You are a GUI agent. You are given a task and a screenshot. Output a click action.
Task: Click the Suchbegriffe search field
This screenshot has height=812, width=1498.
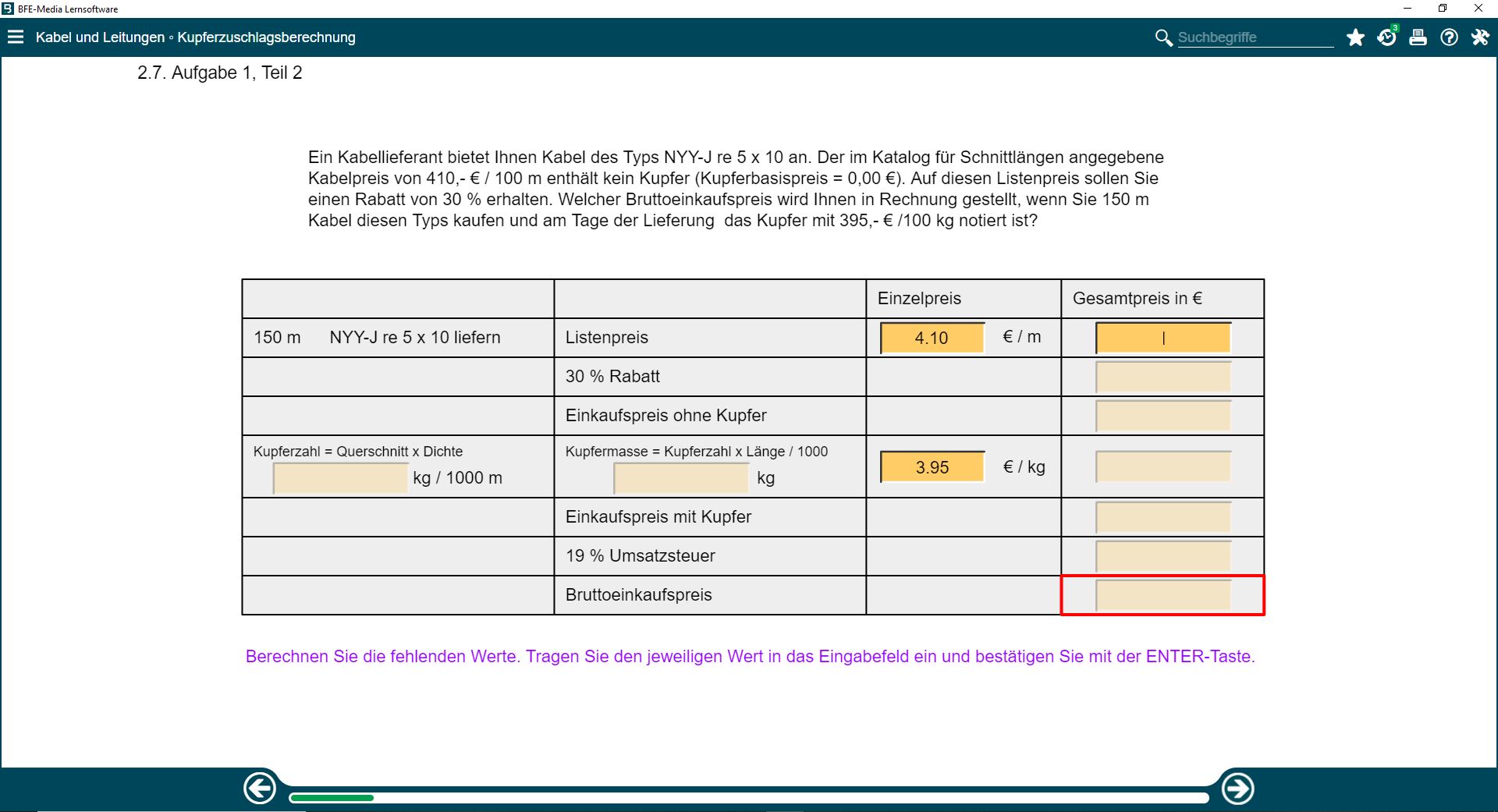click(1255, 37)
